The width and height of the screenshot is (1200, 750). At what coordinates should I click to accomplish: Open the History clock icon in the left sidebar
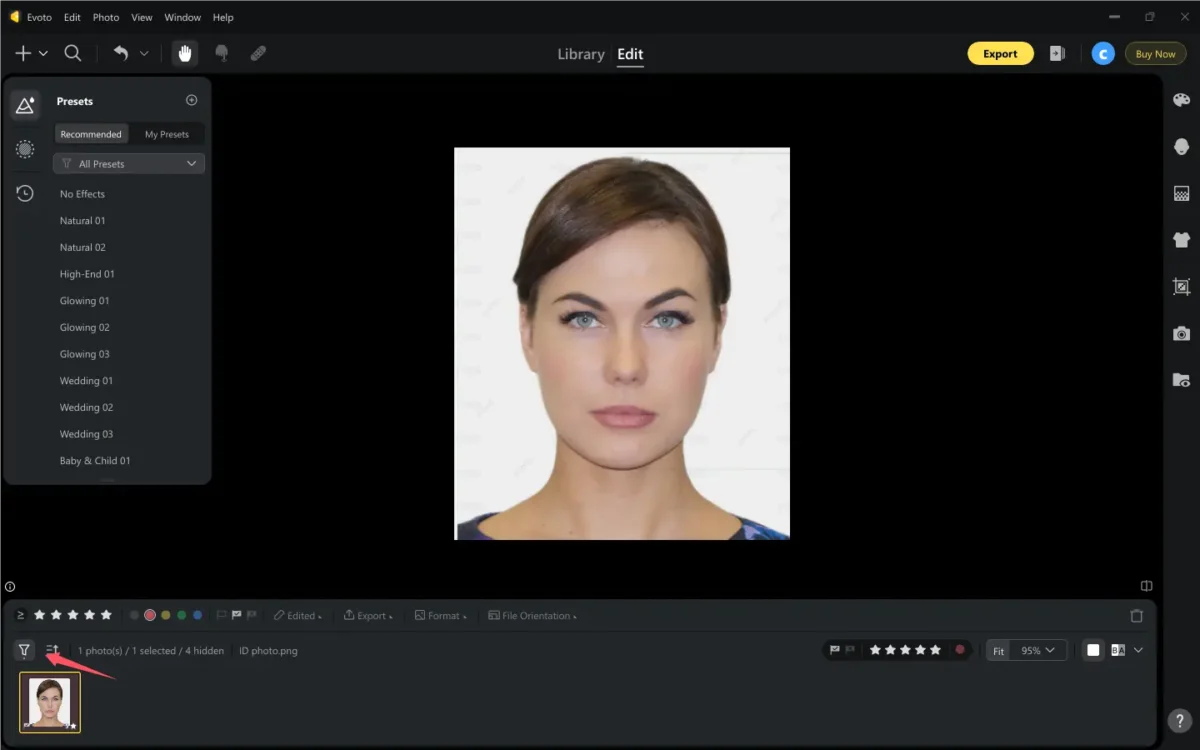coord(25,193)
